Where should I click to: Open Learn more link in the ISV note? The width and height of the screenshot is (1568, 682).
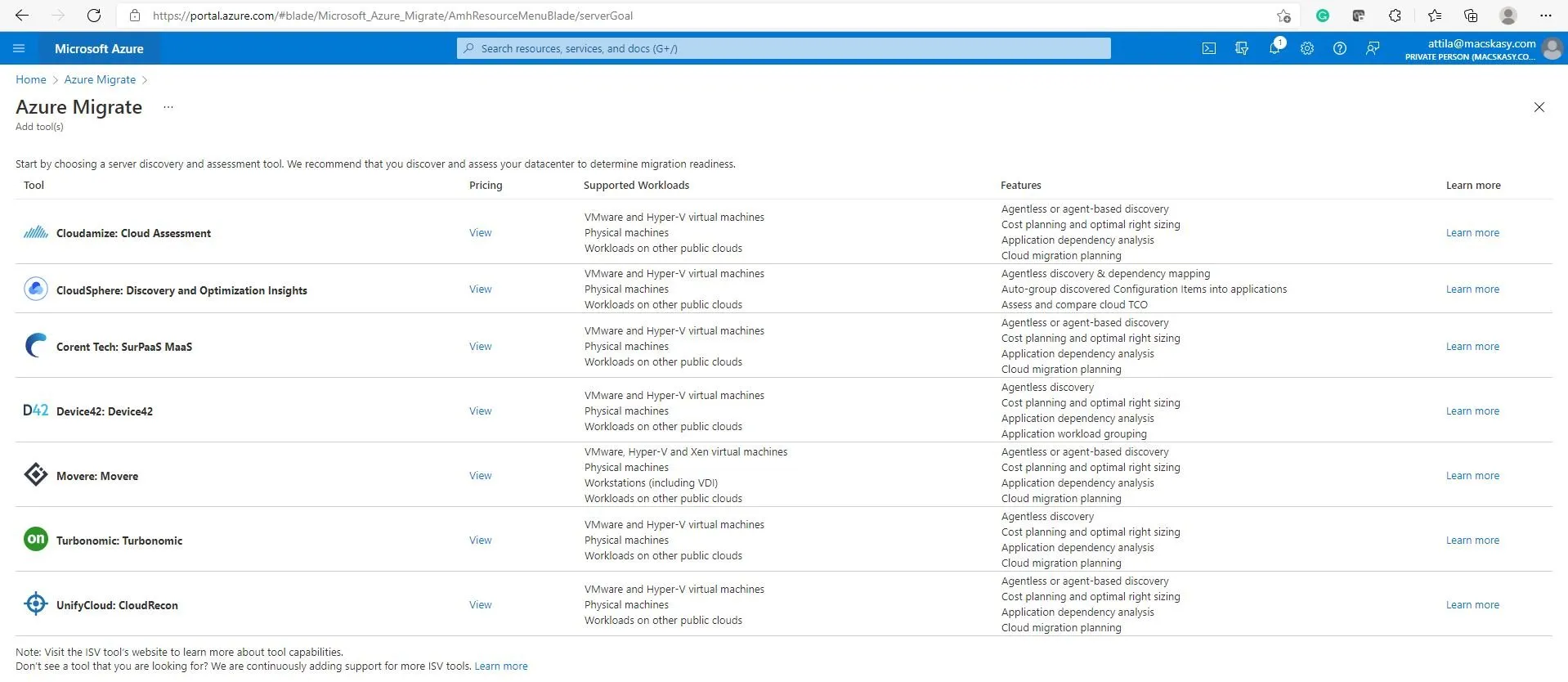[x=501, y=666]
